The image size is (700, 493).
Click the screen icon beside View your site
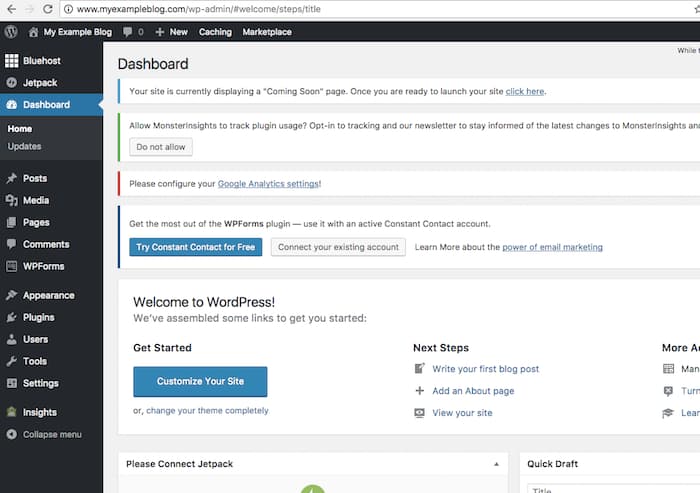(420, 413)
